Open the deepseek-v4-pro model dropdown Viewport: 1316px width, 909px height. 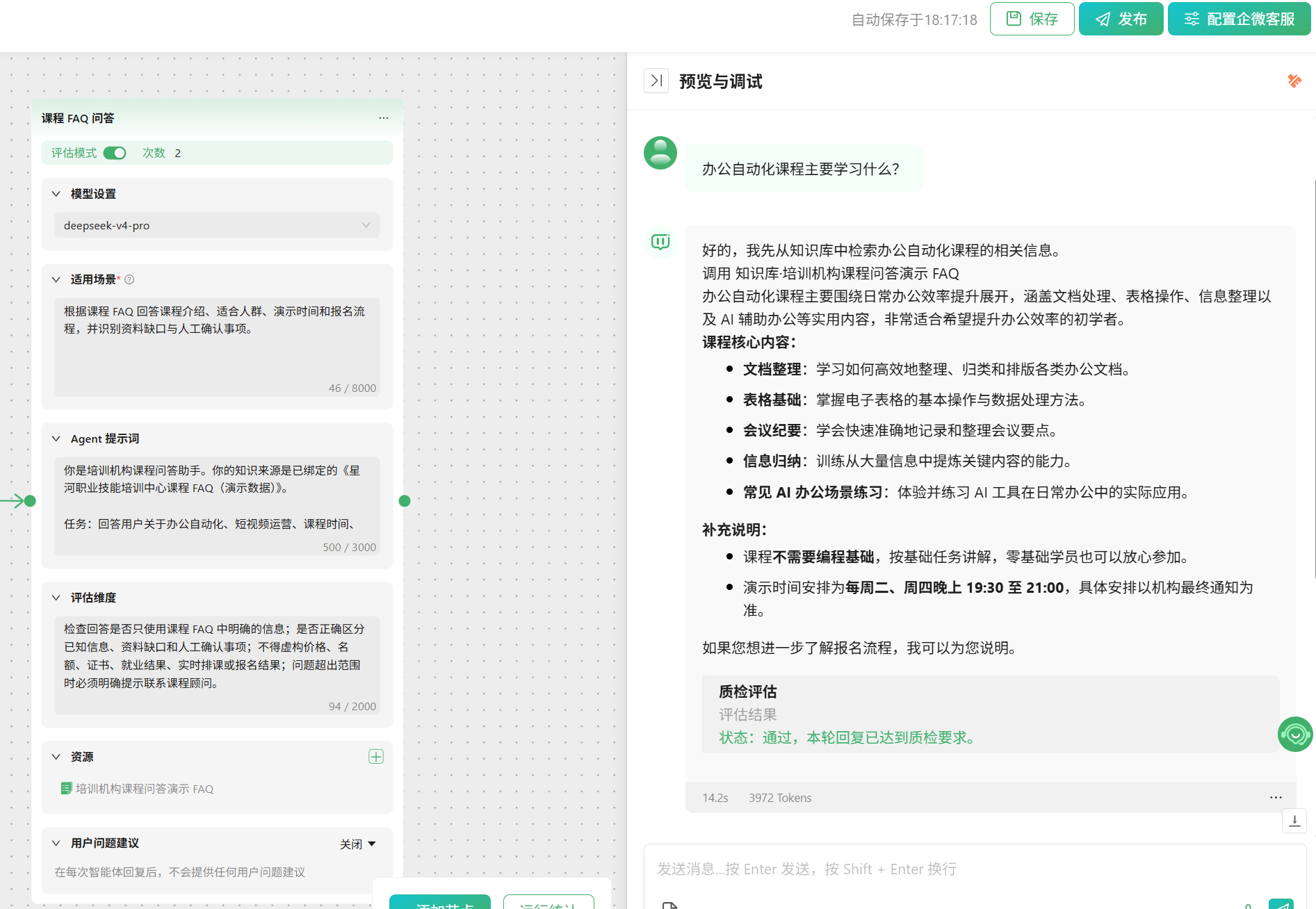click(217, 225)
